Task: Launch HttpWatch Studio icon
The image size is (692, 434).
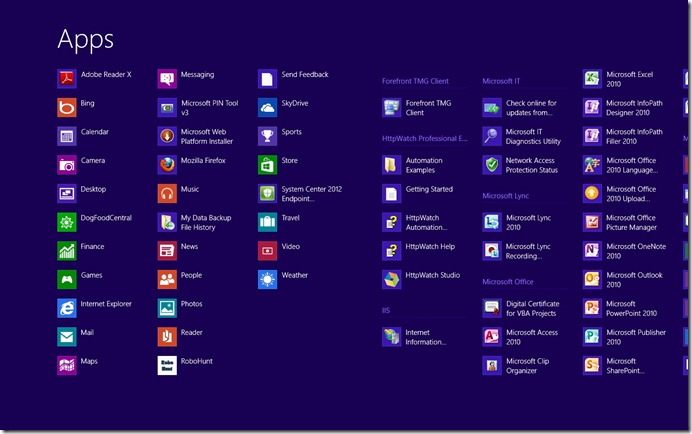Action: point(391,280)
